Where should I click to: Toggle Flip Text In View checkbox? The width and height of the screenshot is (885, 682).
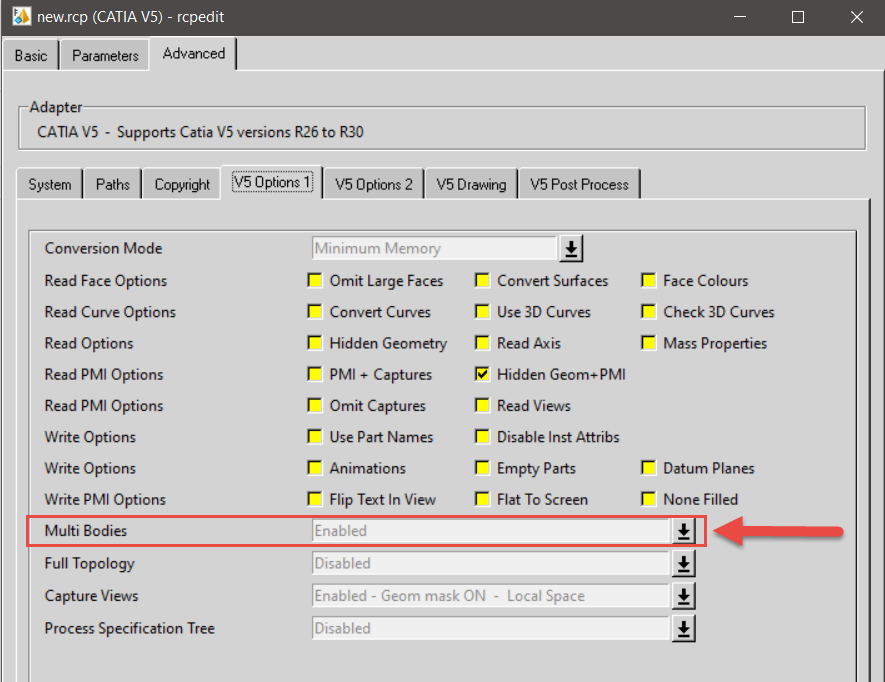coord(314,499)
